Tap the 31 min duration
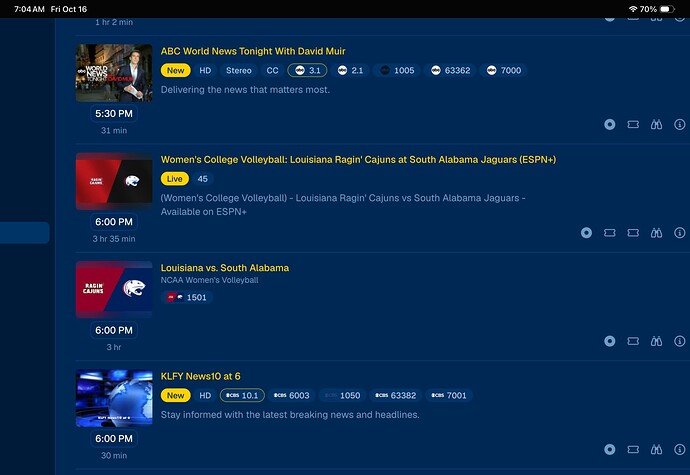Screen dimensions: 690x475 (x=114, y=130)
